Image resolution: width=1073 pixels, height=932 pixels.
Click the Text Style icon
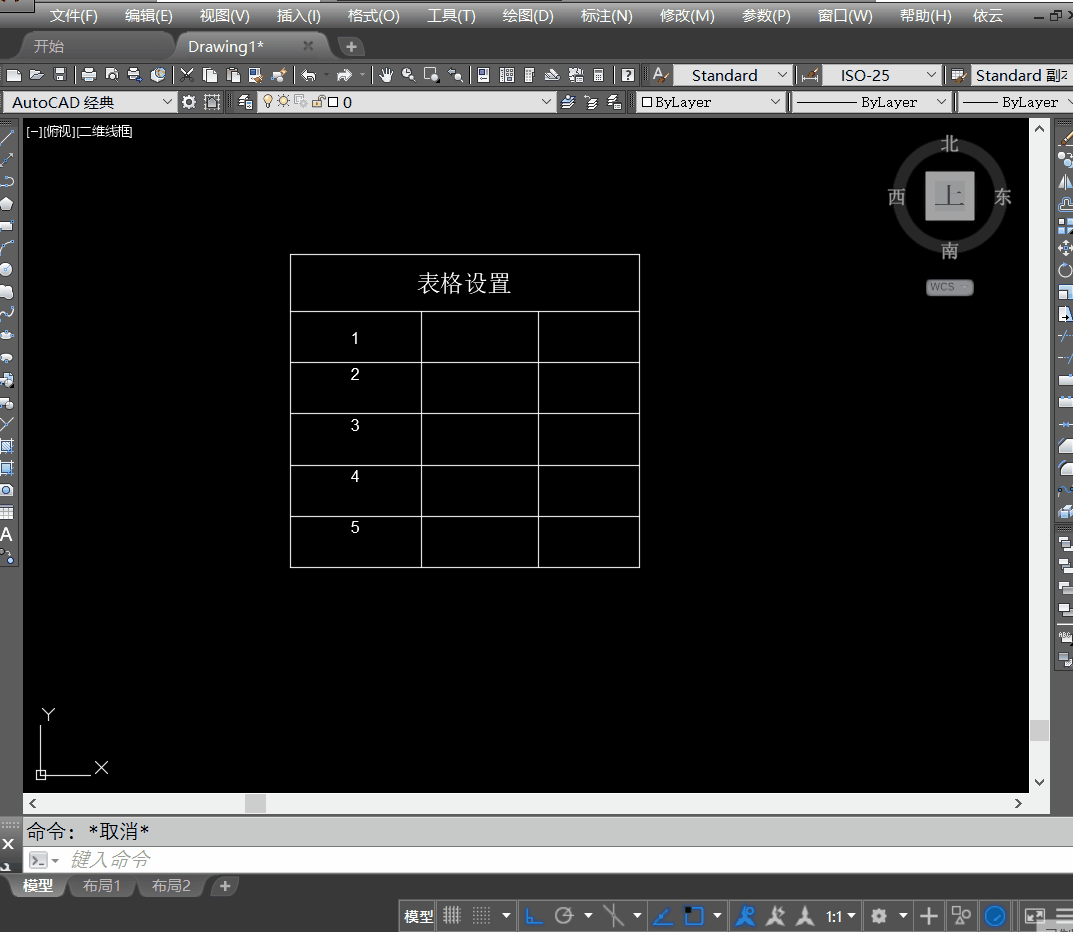[660, 75]
